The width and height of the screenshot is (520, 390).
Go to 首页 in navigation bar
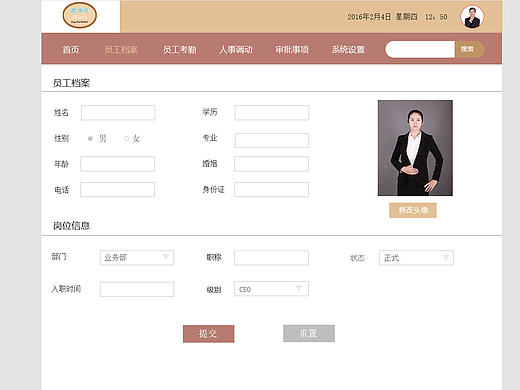pos(71,50)
